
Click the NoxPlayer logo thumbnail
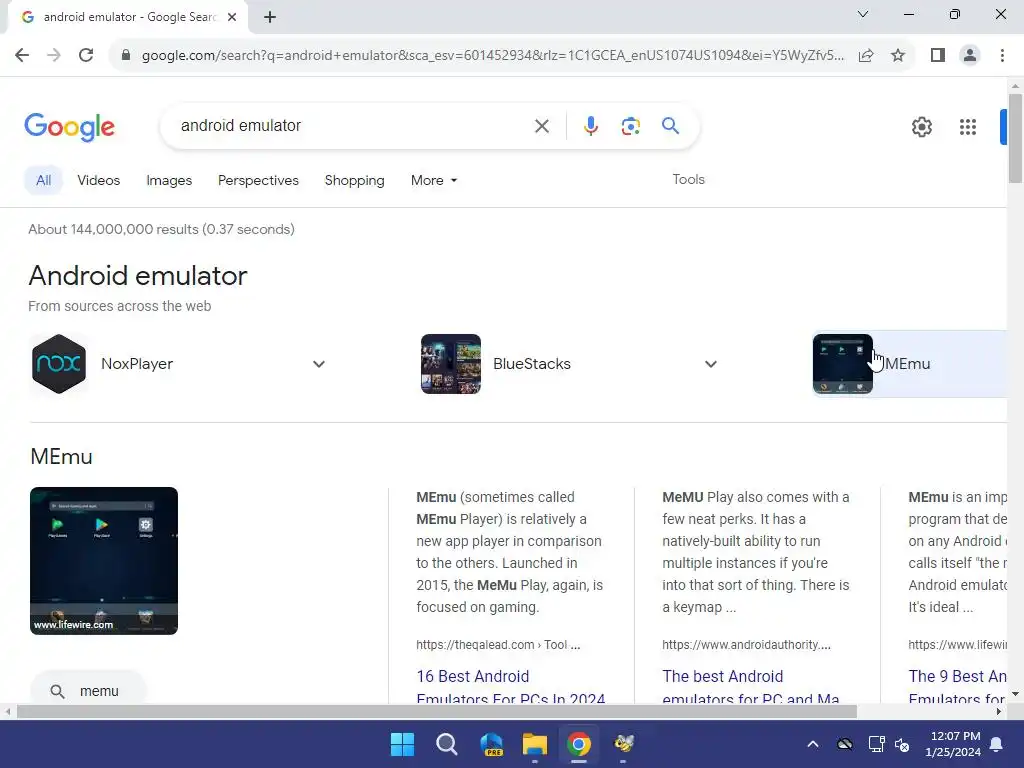point(59,364)
